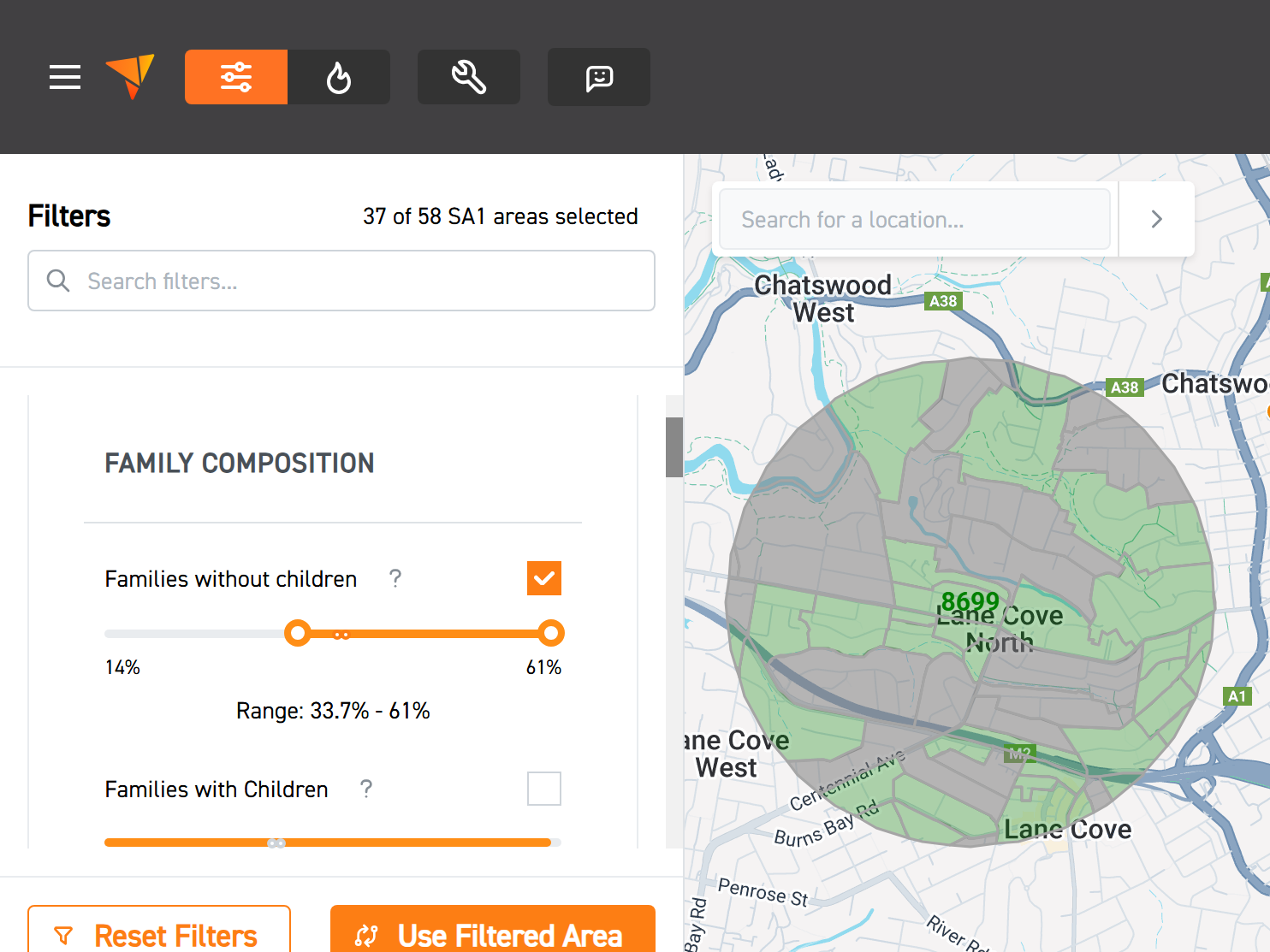Click the 8699 label on map

coord(970,601)
